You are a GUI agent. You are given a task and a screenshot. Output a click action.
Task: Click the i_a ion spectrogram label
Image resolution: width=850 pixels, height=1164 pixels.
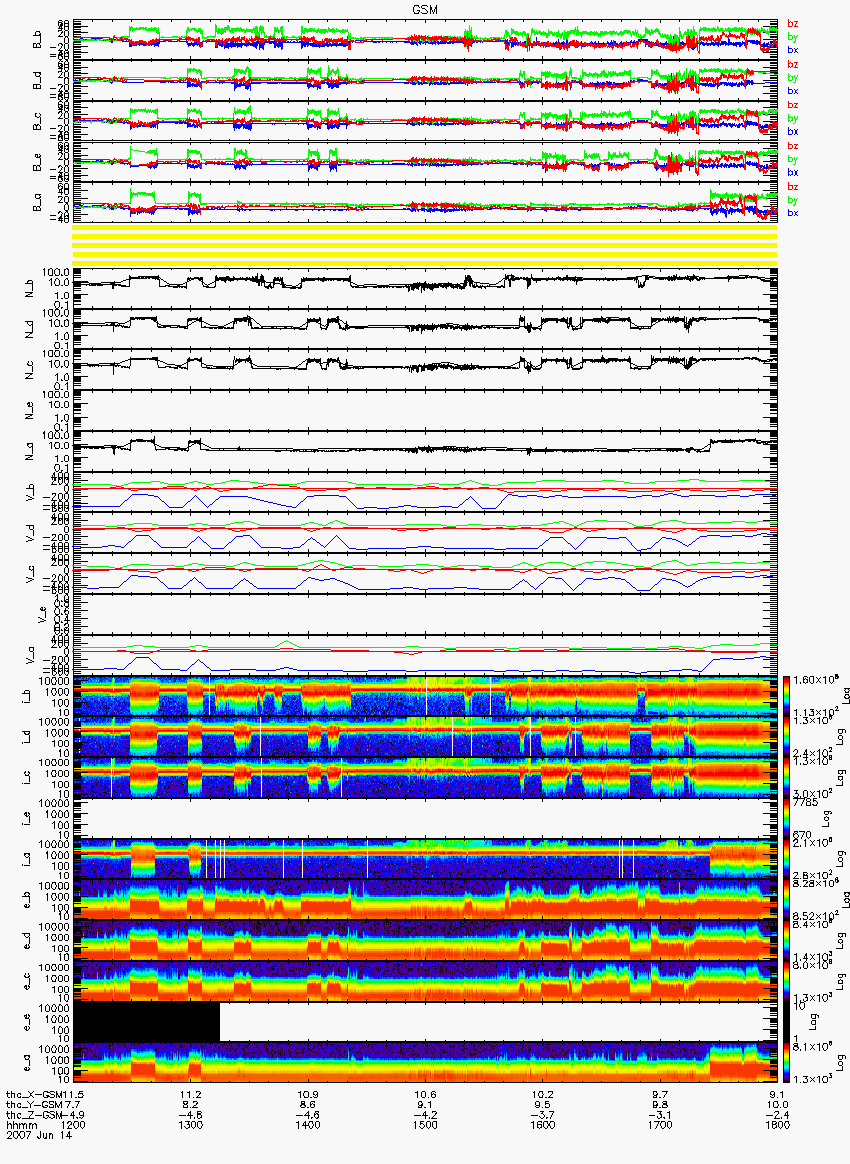click(27, 859)
